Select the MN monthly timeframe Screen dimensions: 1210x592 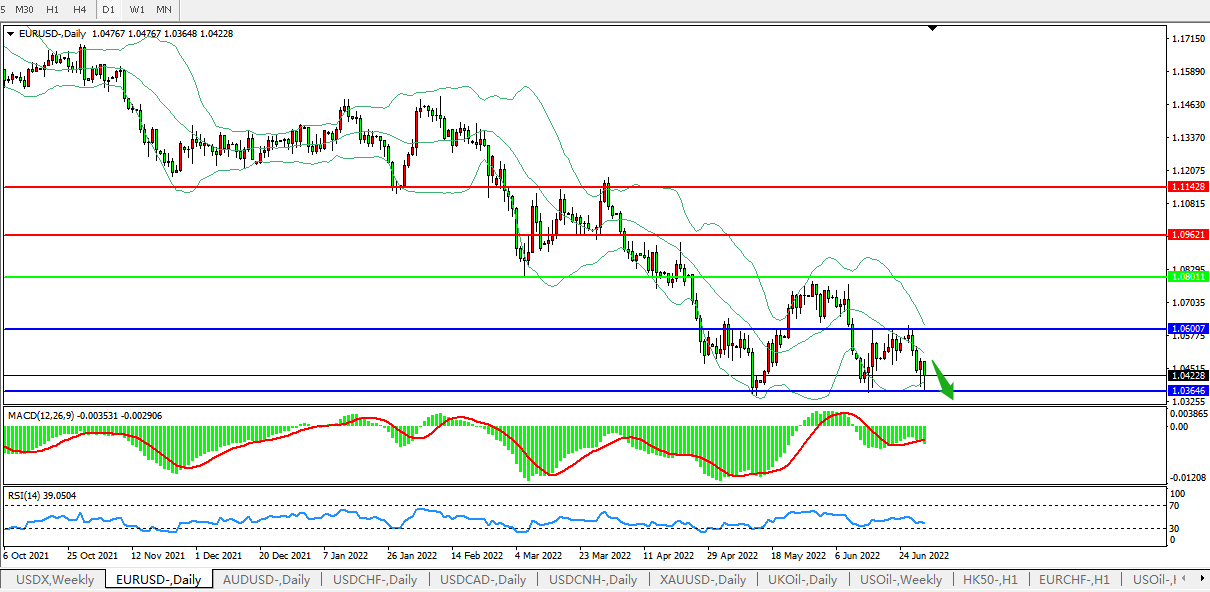(164, 9)
